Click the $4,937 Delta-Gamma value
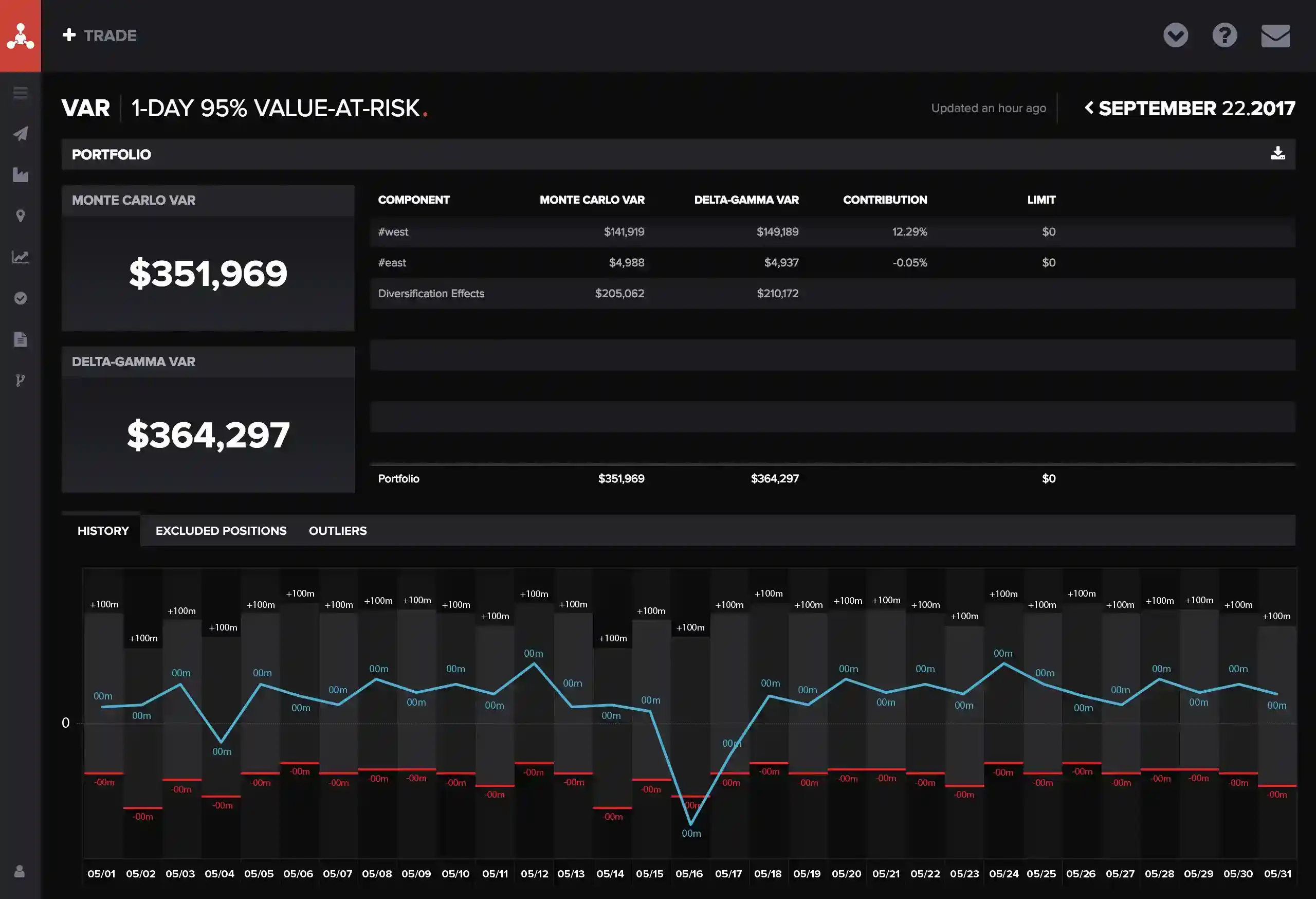The image size is (1316, 899). pyautogui.click(x=781, y=262)
